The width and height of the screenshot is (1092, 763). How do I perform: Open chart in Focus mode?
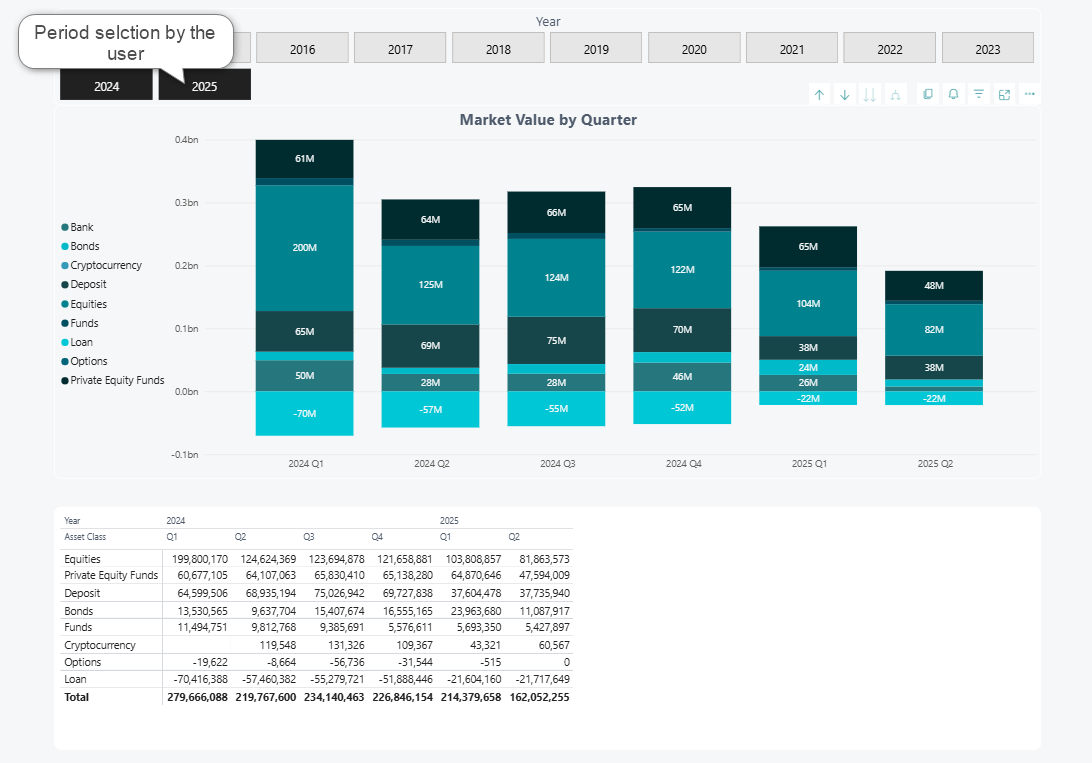click(x=1004, y=94)
